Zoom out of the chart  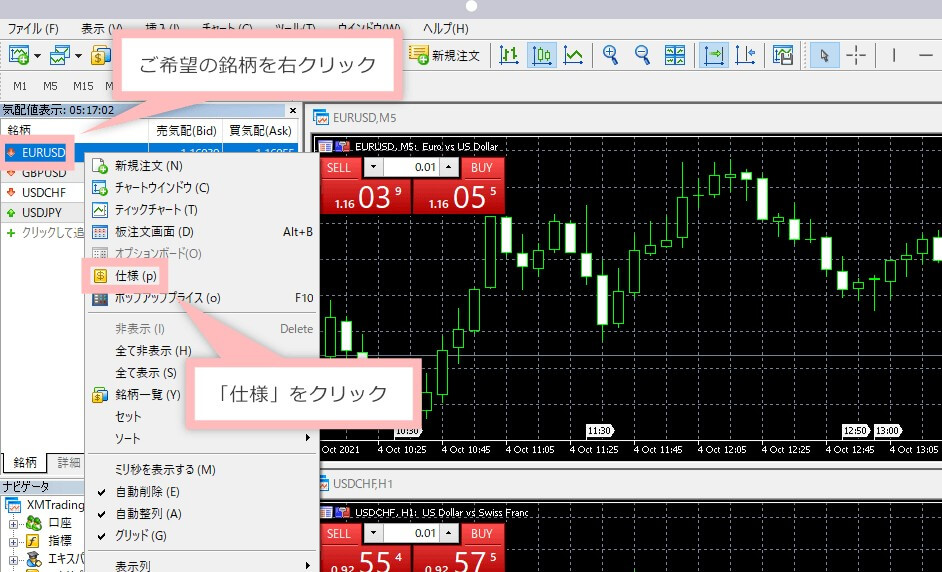click(x=642, y=55)
